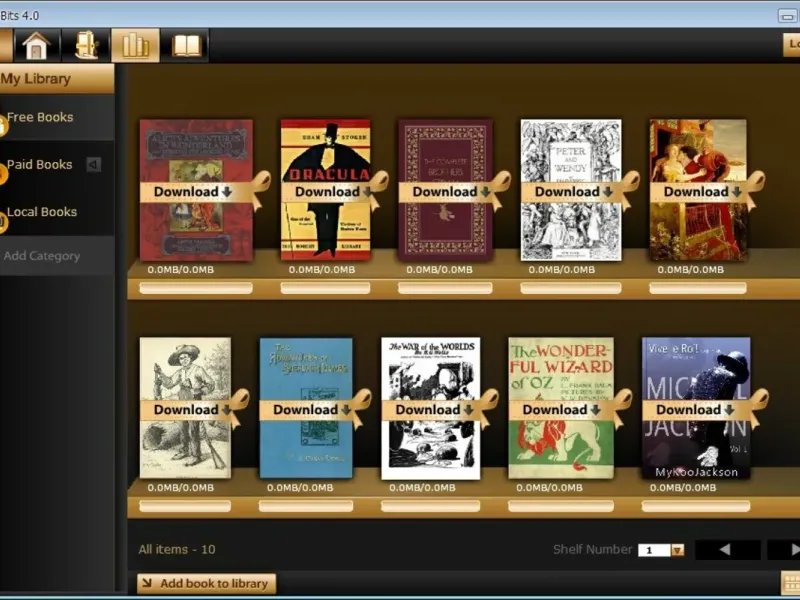Click the Add book to library button
The width and height of the screenshot is (800, 600).
click(x=207, y=583)
